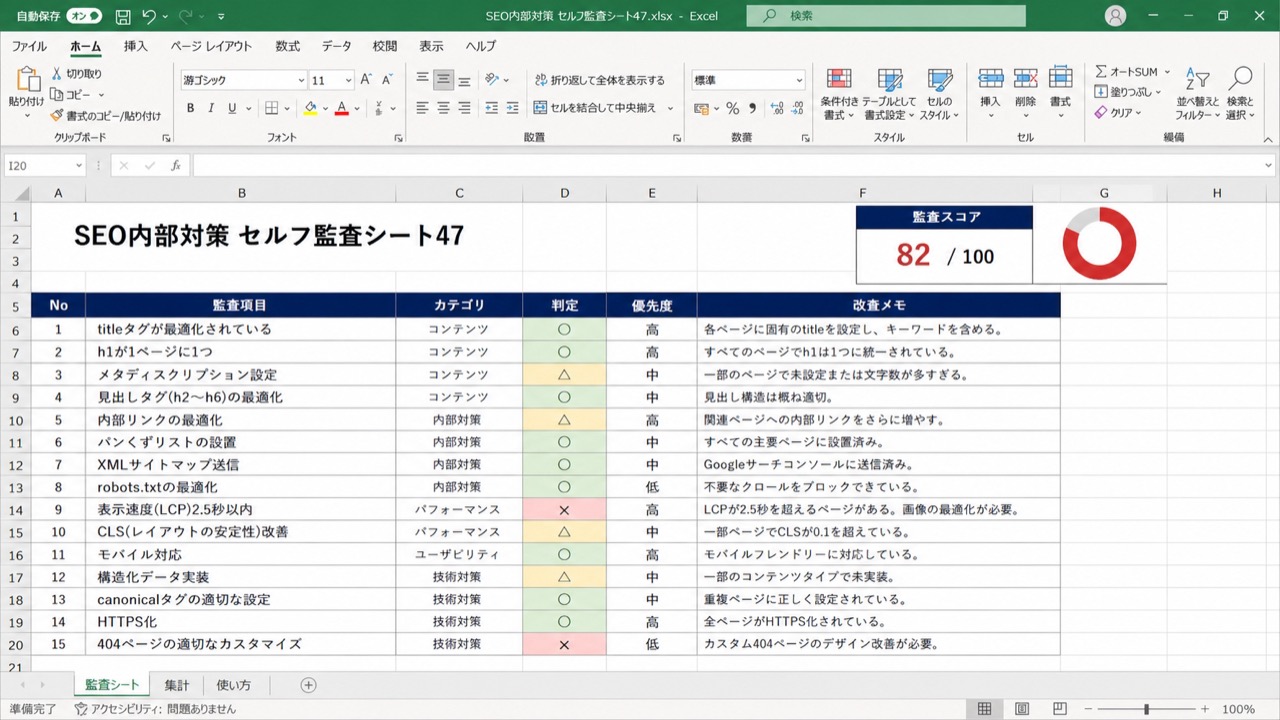Click the search box (検索)
Screen dimensions: 1280x720
click(886, 16)
